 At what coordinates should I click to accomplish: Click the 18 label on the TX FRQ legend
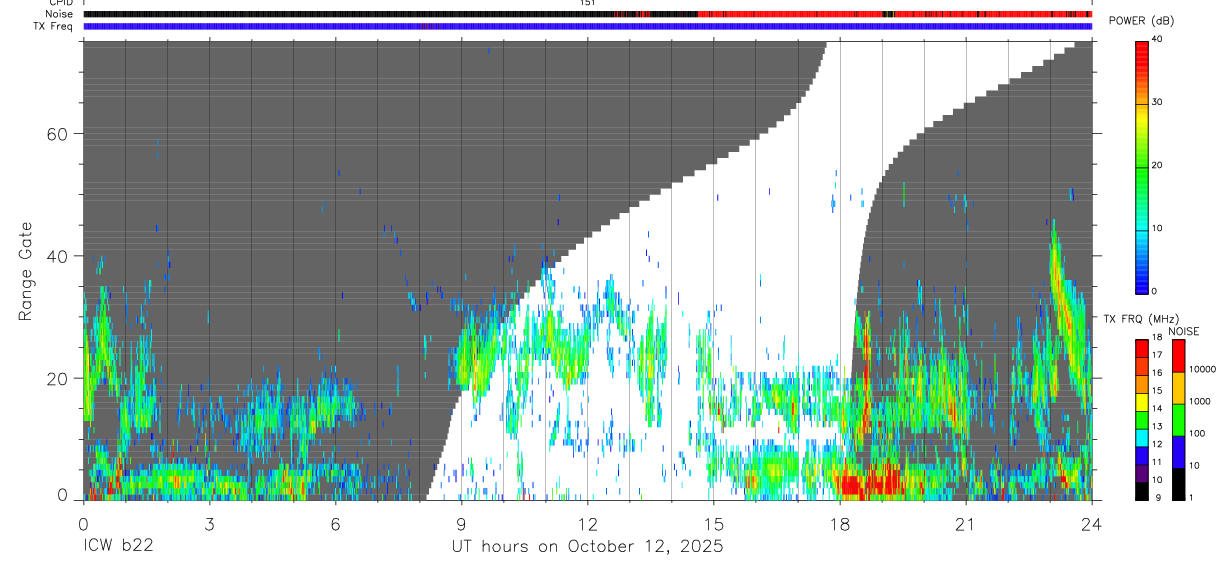pos(1156,339)
